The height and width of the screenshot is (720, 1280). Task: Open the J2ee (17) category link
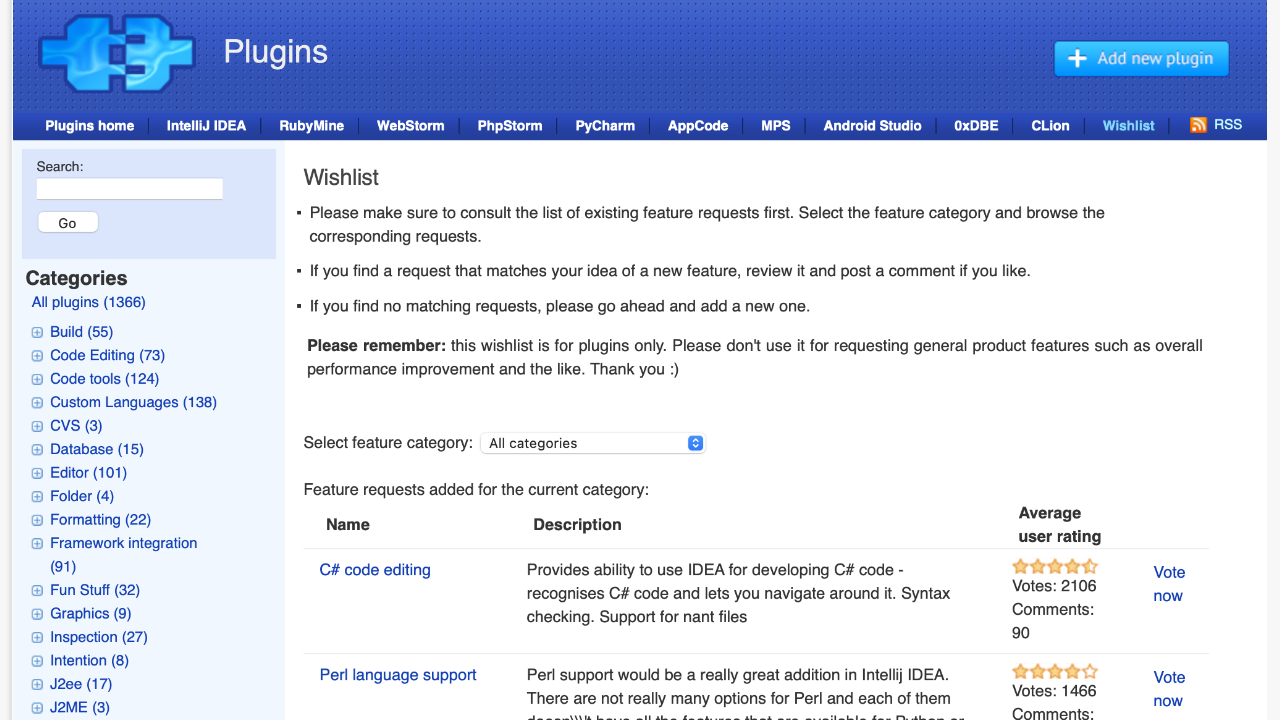(81, 684)
